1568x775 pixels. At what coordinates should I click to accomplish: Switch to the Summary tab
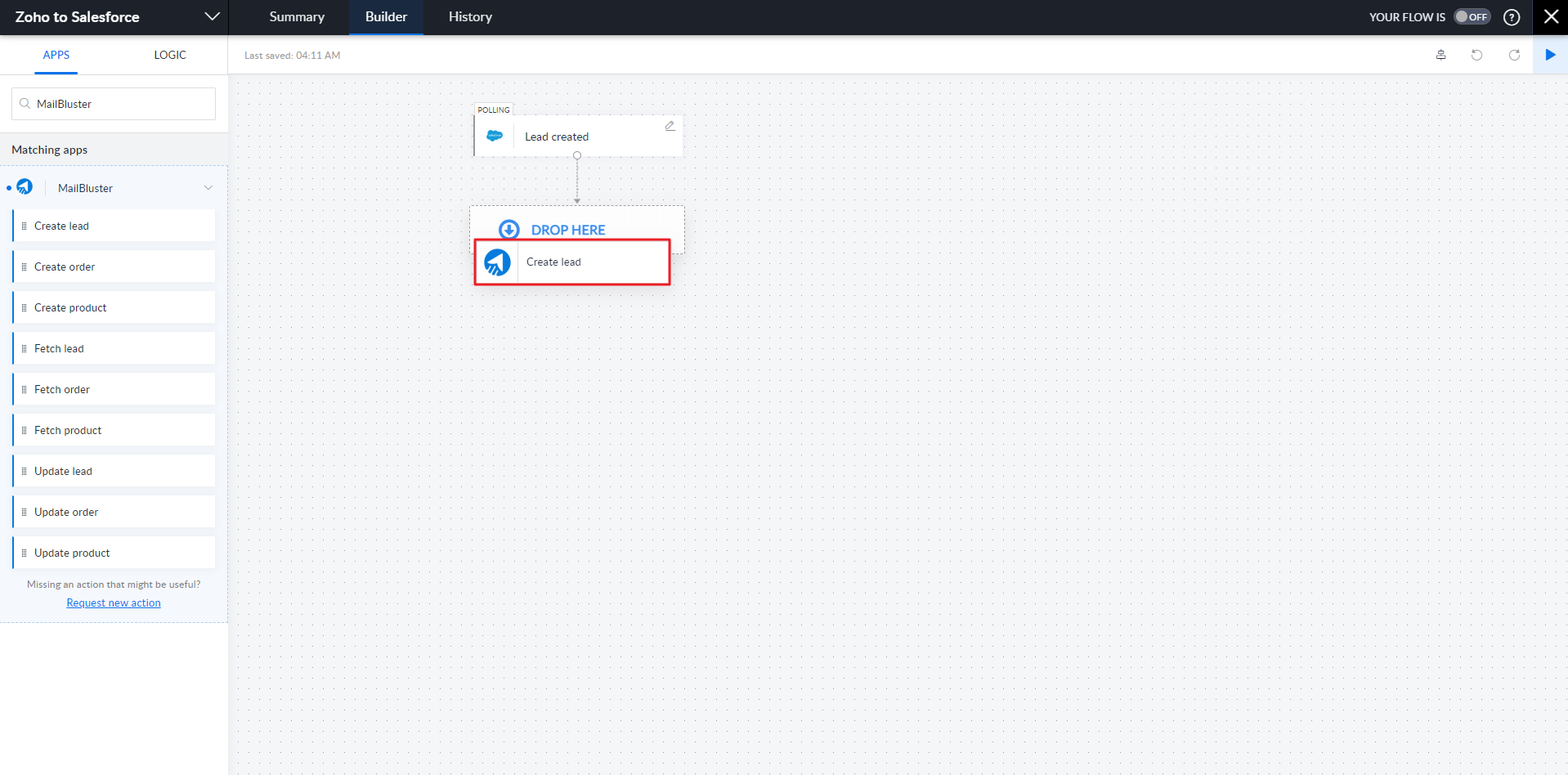click(x=297, y=17)
